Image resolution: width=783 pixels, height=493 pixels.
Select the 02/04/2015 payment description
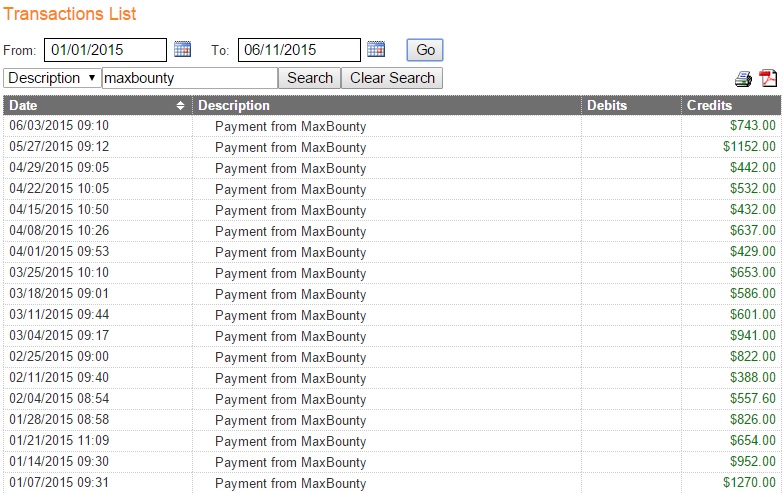290,399
